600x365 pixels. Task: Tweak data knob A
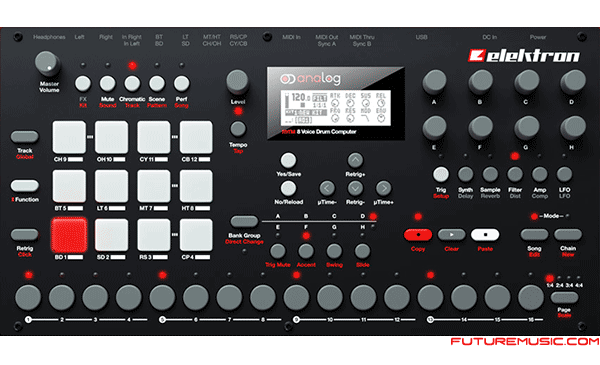click(434, 81)
